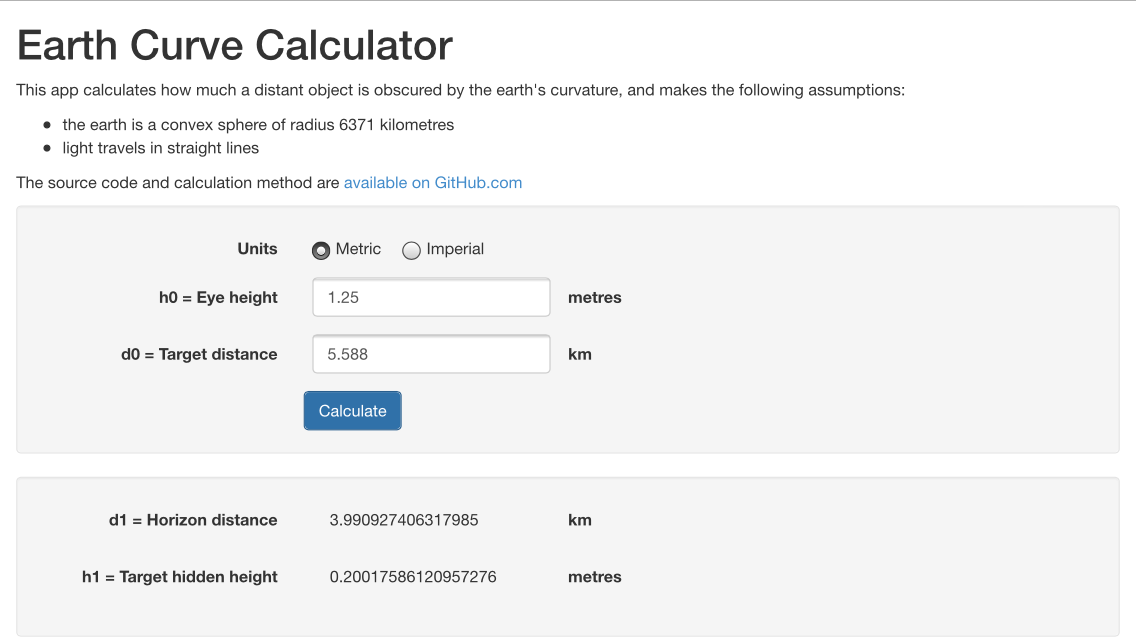Switch units to Imperial
The width and height of the screenshot is (1136, 640).
[x=411, y=251]
